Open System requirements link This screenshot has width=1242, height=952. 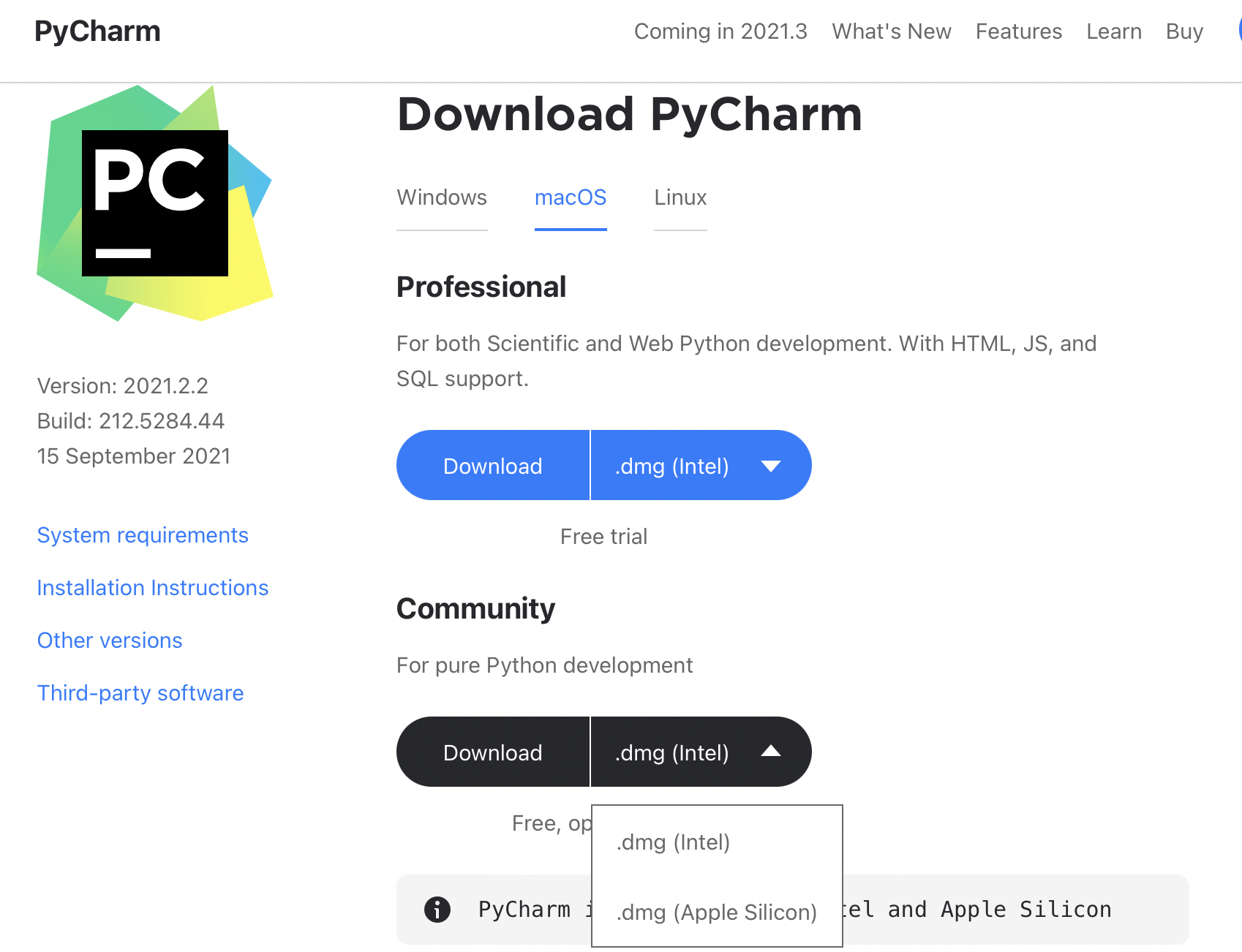coord(143,535)
